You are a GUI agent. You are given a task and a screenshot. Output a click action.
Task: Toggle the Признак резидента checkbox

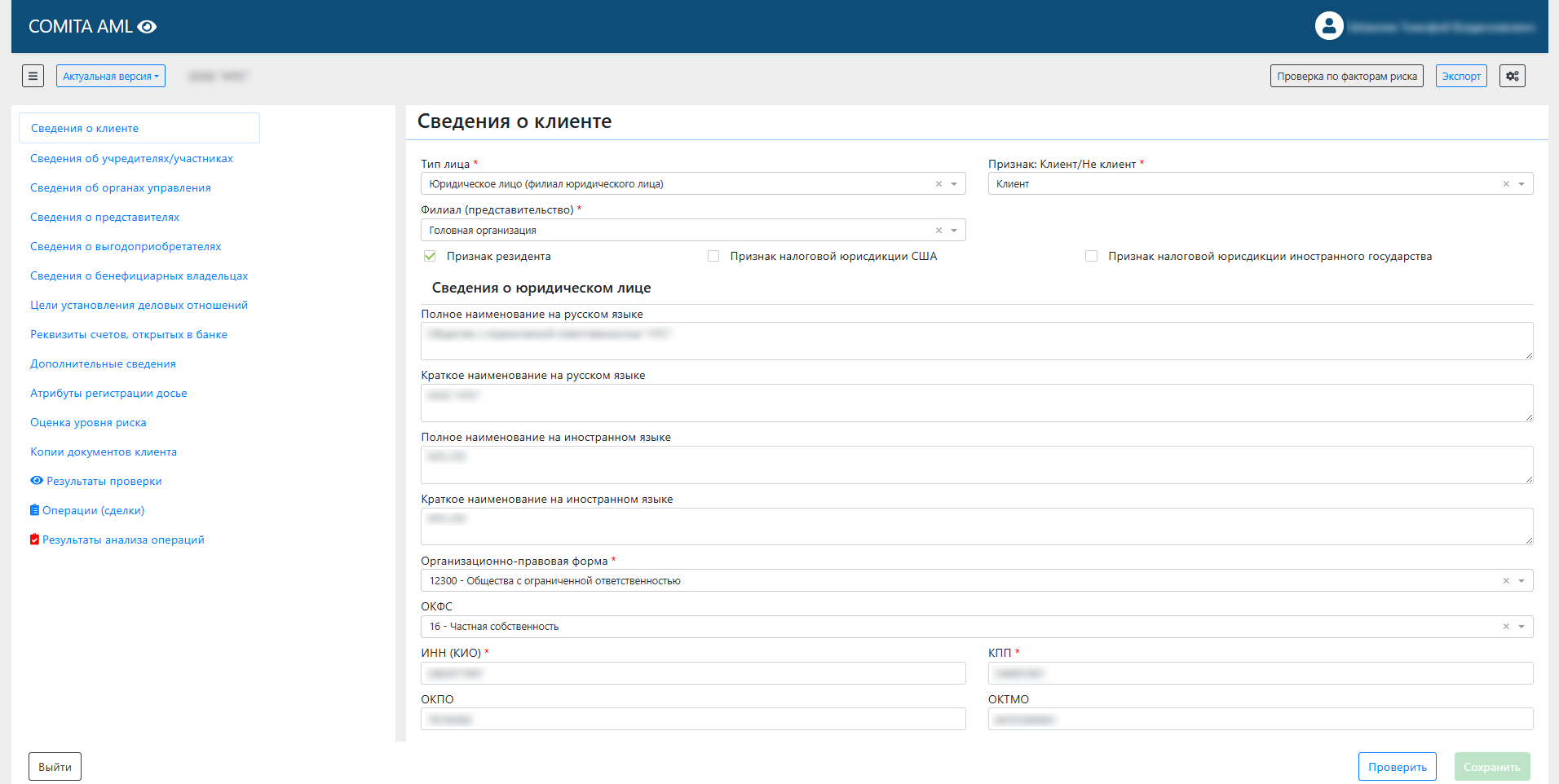[x=430, y=257]
